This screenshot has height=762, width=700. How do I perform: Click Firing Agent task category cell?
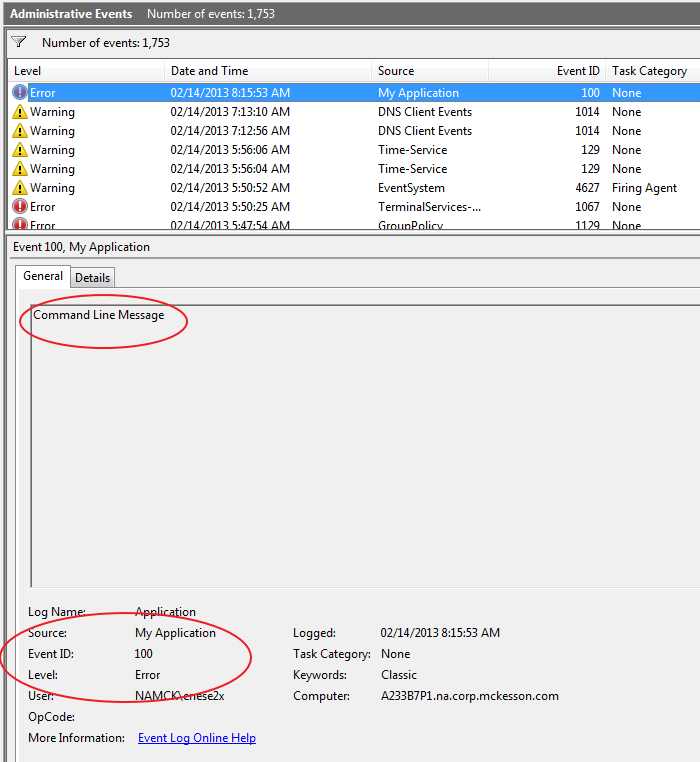(644, 188)
